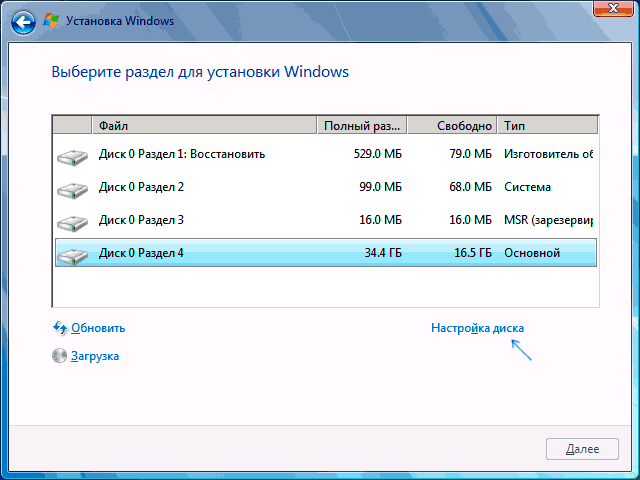
Task: Click the refresh arrows icon beside Обновить
Action: pyautogui.click(x=60, y=328)
